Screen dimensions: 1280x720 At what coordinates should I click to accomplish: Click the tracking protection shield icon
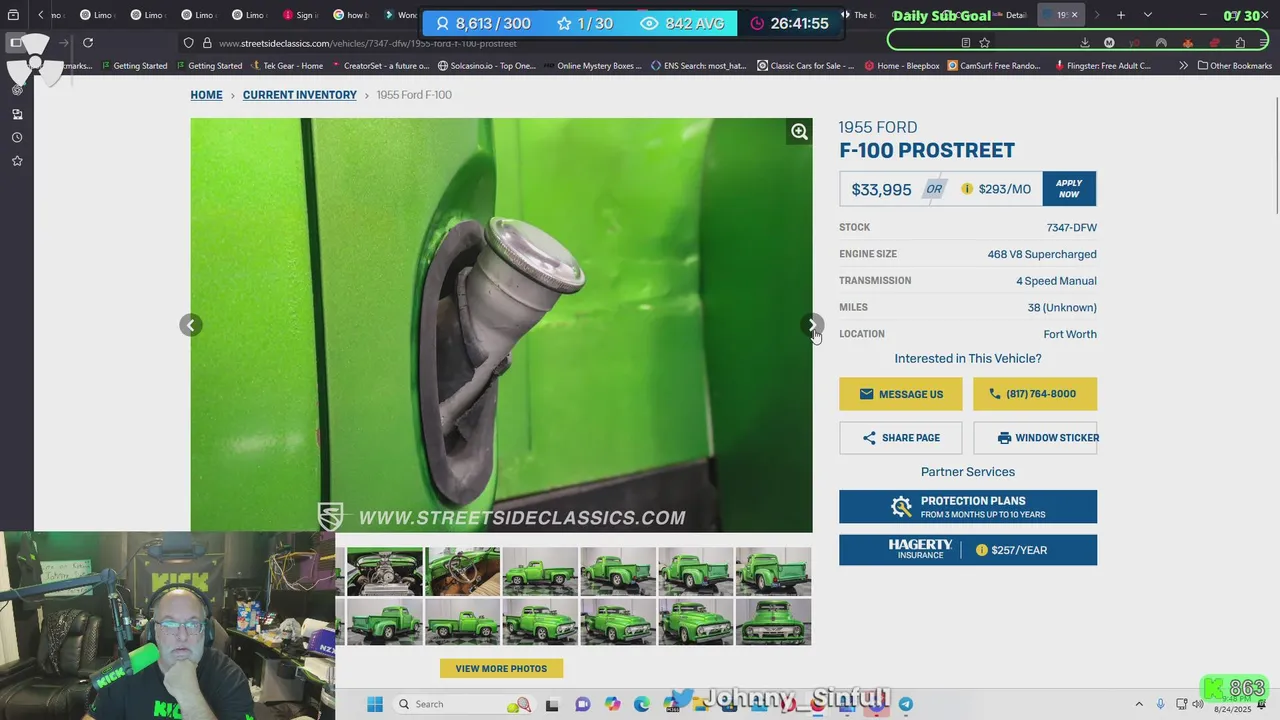pos(188,43)
